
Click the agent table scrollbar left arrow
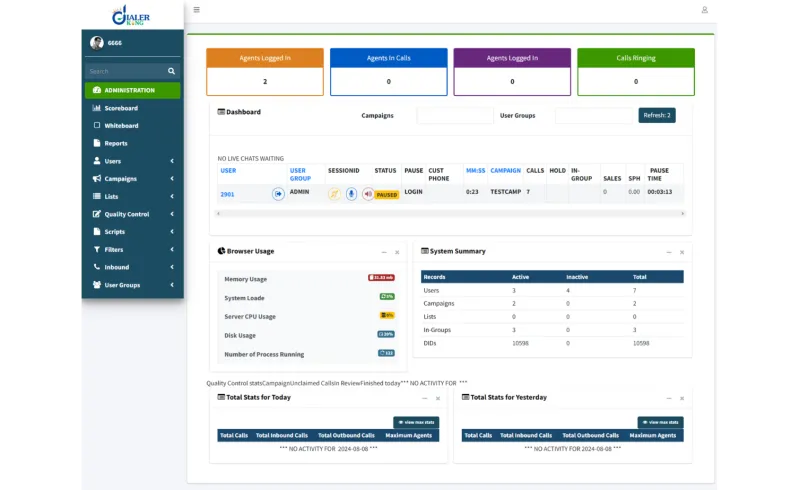218,214
